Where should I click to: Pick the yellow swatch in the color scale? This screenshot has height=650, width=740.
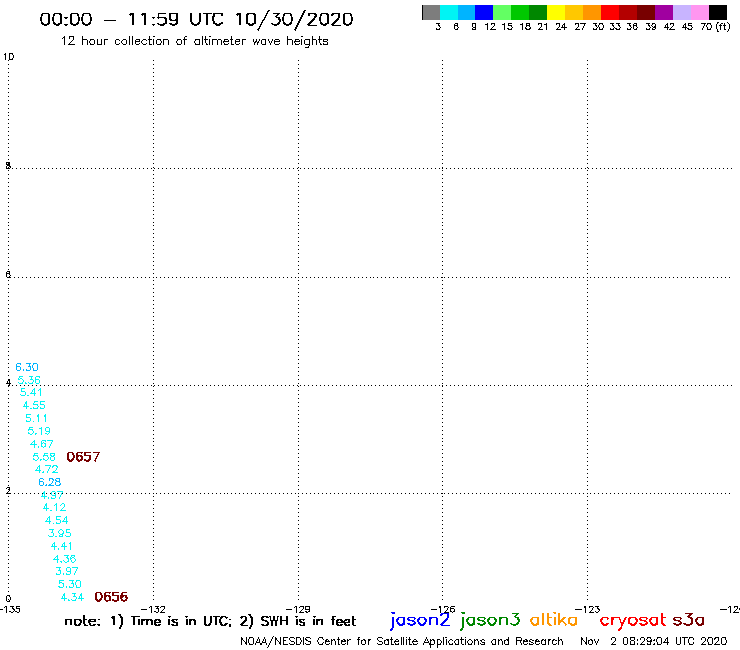pyautogui.click(x=556, y=13)
